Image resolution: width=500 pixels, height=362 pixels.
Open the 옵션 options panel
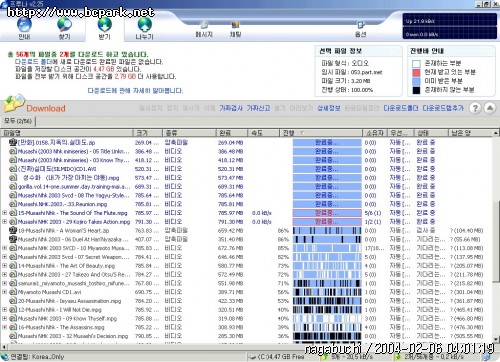[361, 29]
